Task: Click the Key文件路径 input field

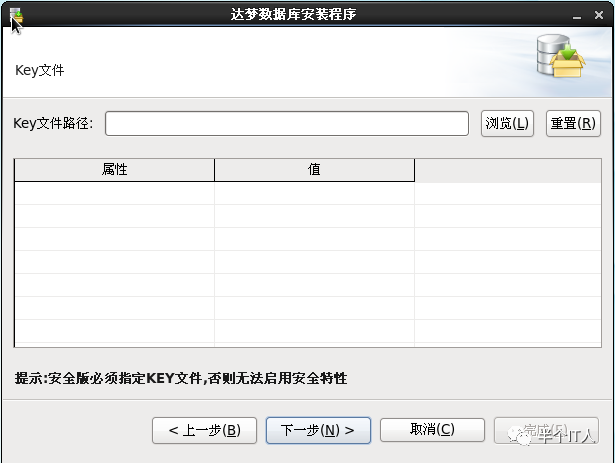Action: click(x=287, y=124)
